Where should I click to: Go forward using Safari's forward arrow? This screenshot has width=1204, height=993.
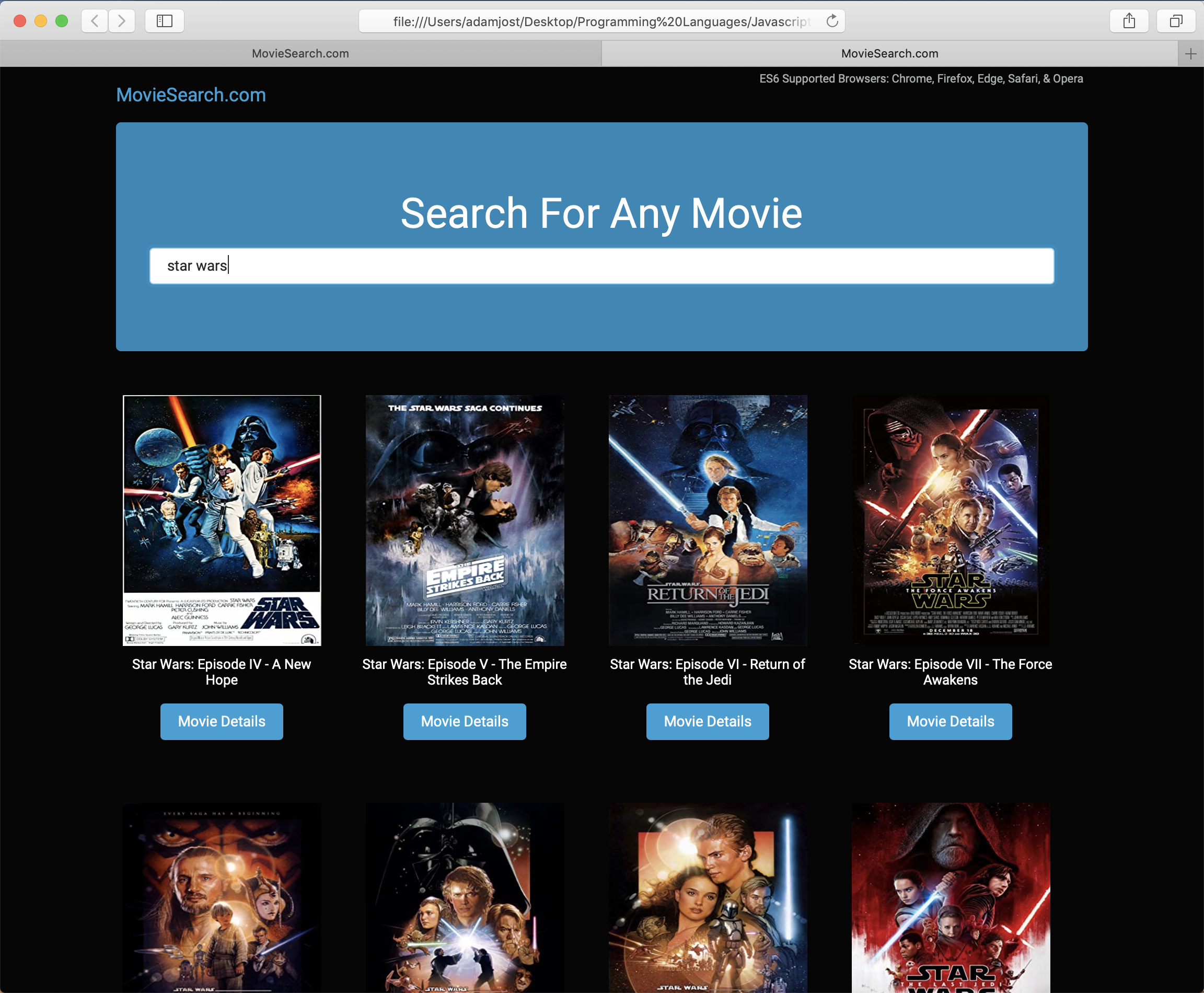tap(121, 21)
